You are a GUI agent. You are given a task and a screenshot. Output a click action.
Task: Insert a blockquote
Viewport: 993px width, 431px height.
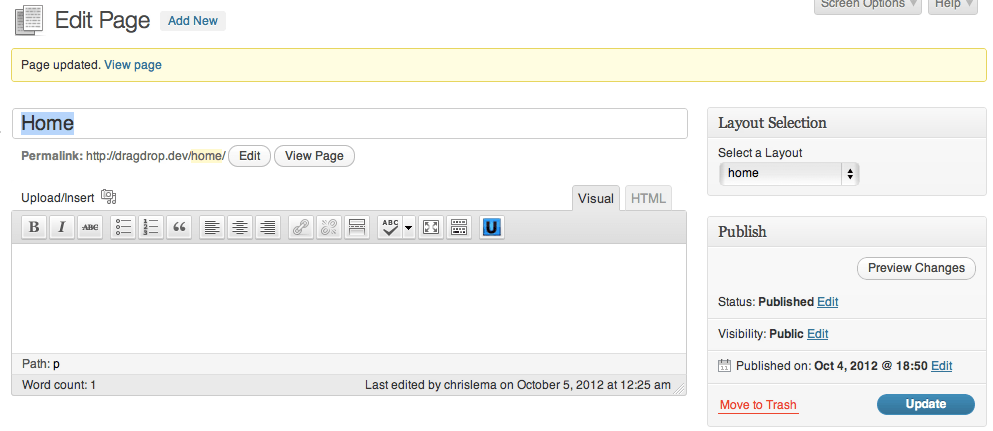coord(179,228)
